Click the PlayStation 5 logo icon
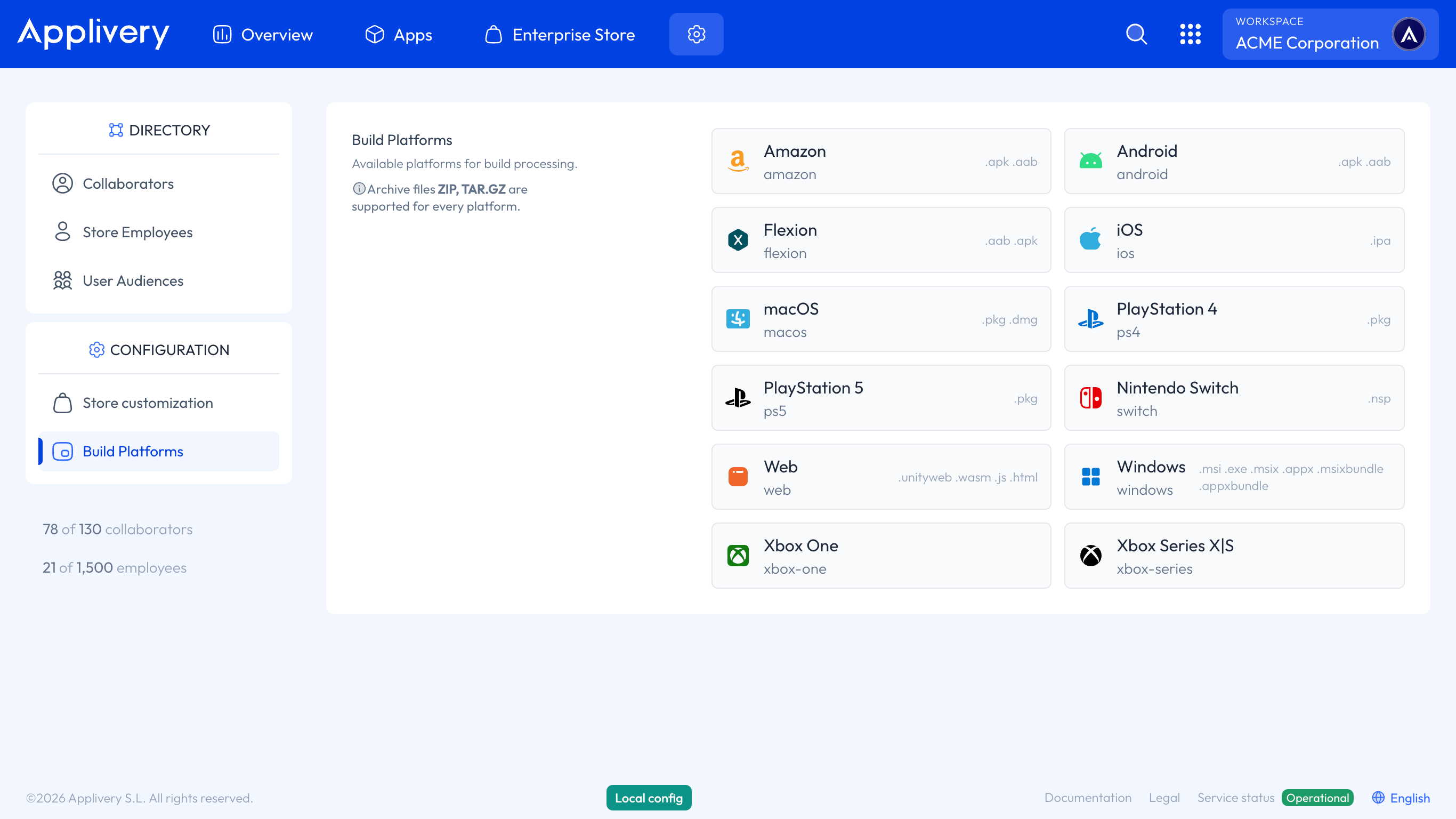 [x=738, y=398]
